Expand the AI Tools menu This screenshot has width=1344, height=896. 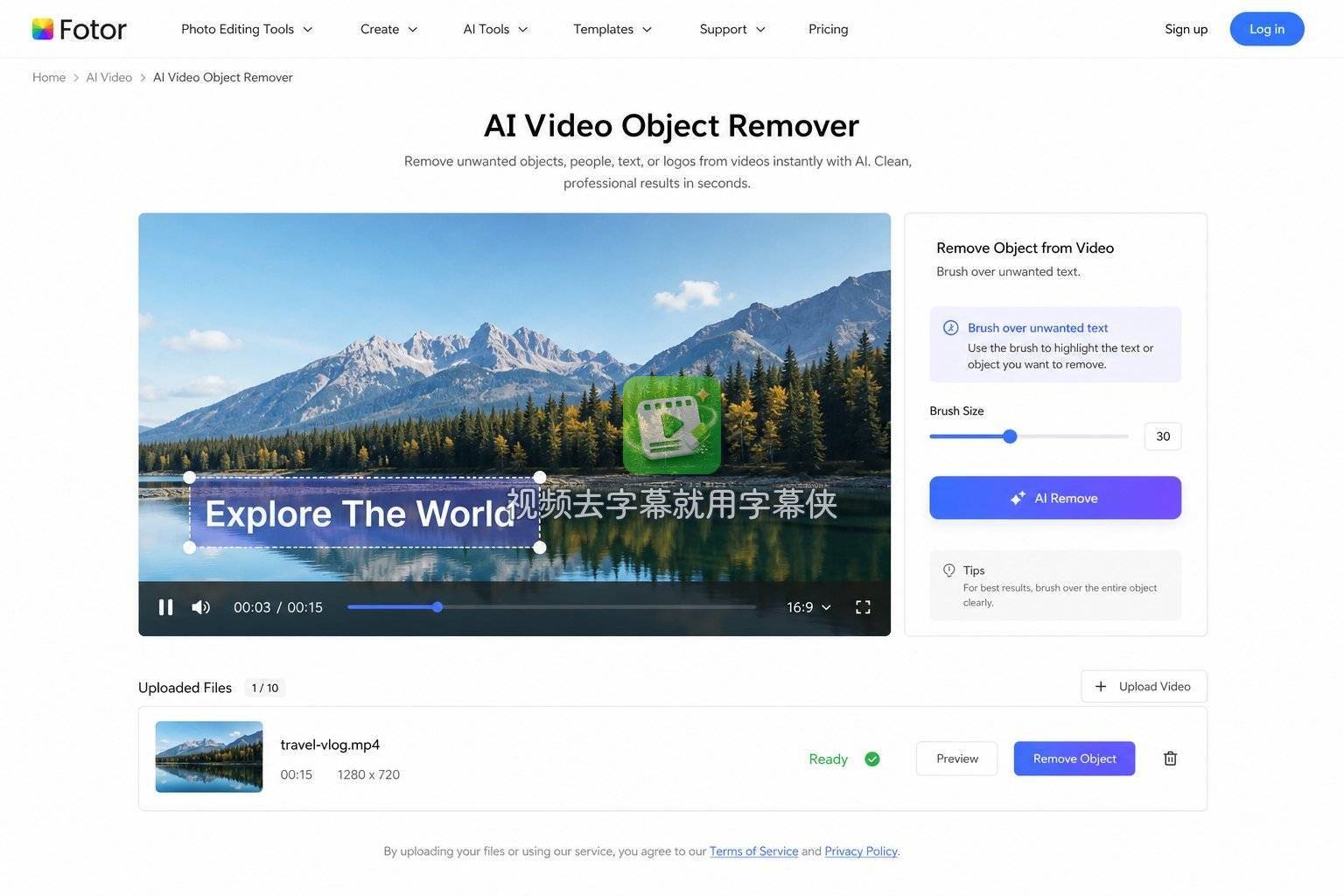[495, 29]
